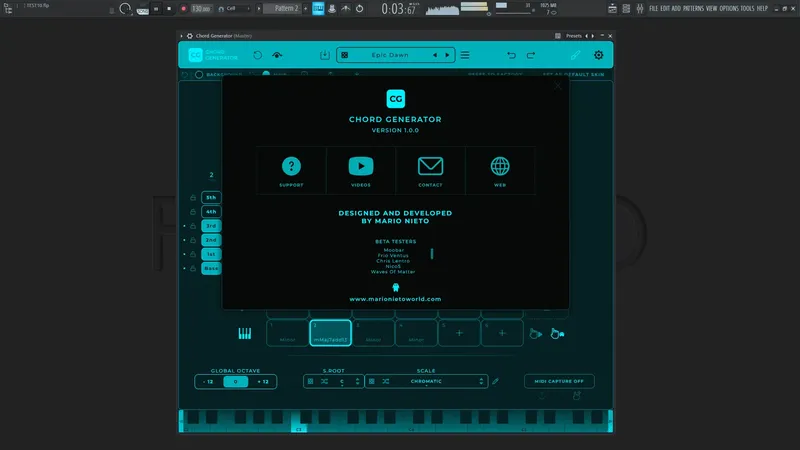800x450 pixels.
Task: Open the Support help icon
Action: click(x=291, y=166)
